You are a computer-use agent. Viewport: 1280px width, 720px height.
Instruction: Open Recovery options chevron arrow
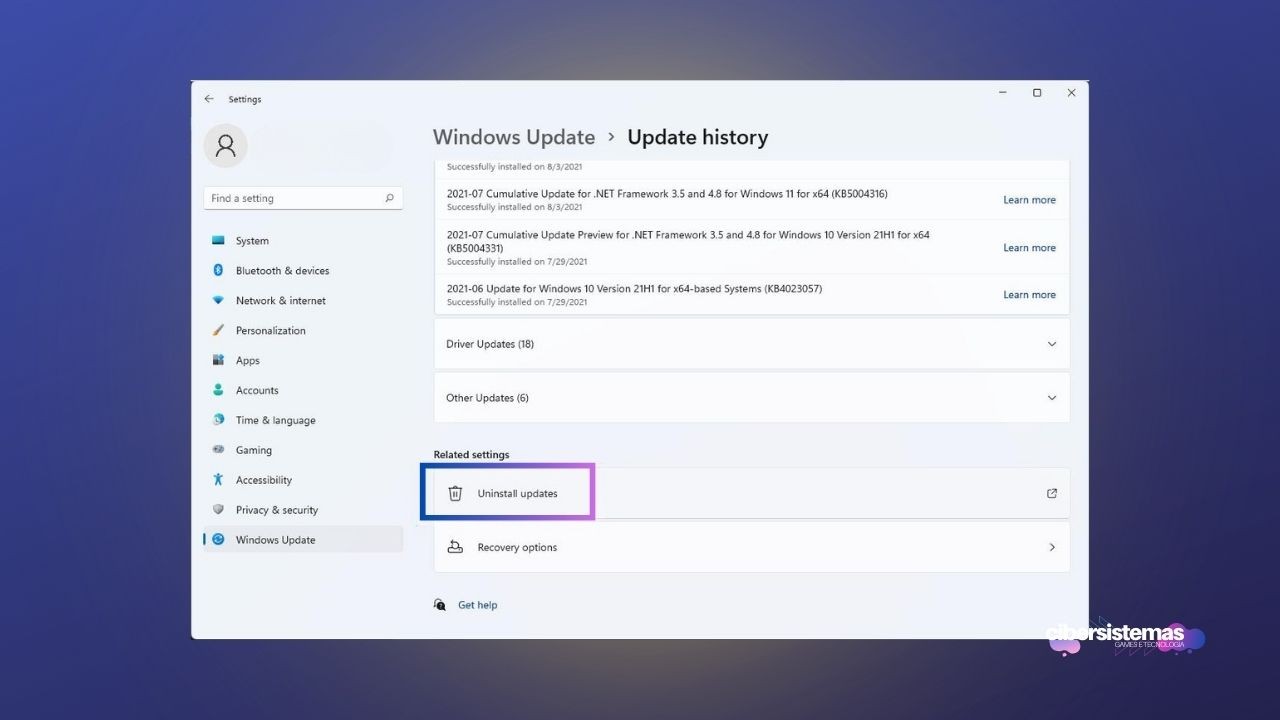pos(1051,547)
